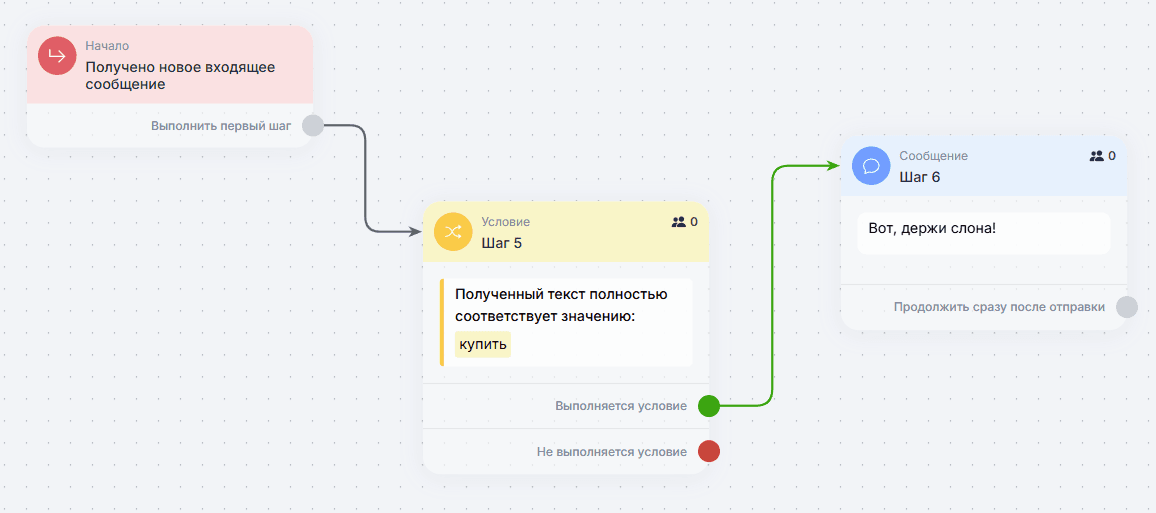Click the green 'Выполняется условие' connector dot
The width and height of the screenshot is (1156, 513).
(x=708, y=406)
